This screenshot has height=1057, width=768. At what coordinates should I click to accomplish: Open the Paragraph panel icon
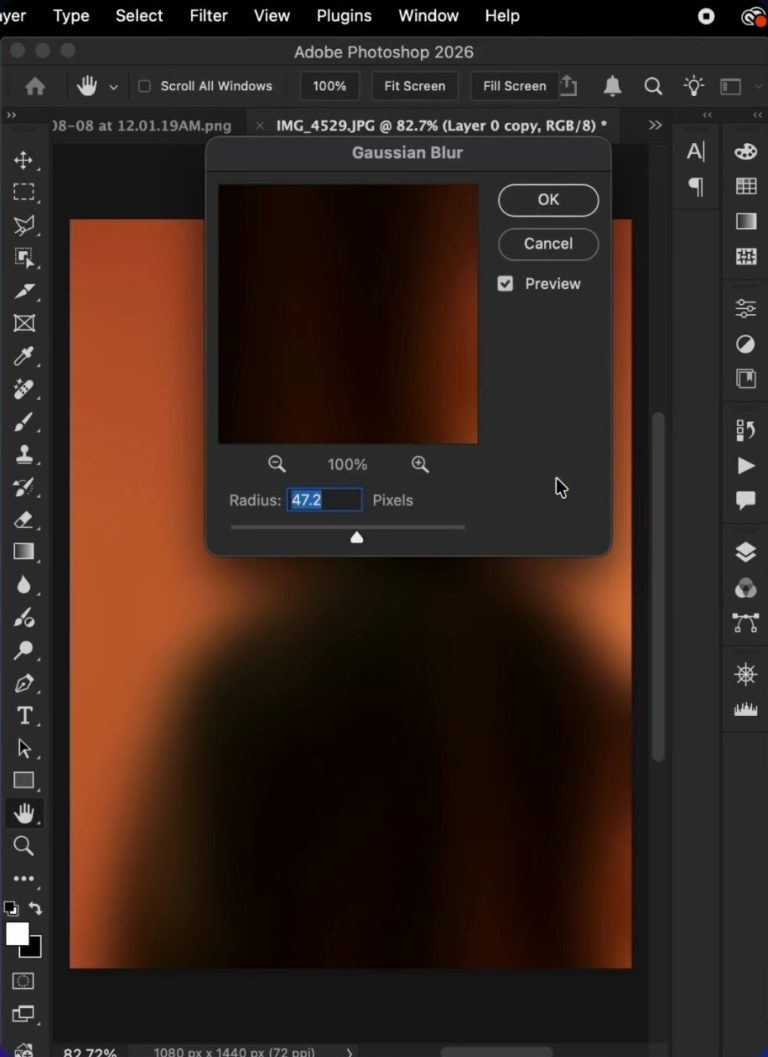(695, 187)
